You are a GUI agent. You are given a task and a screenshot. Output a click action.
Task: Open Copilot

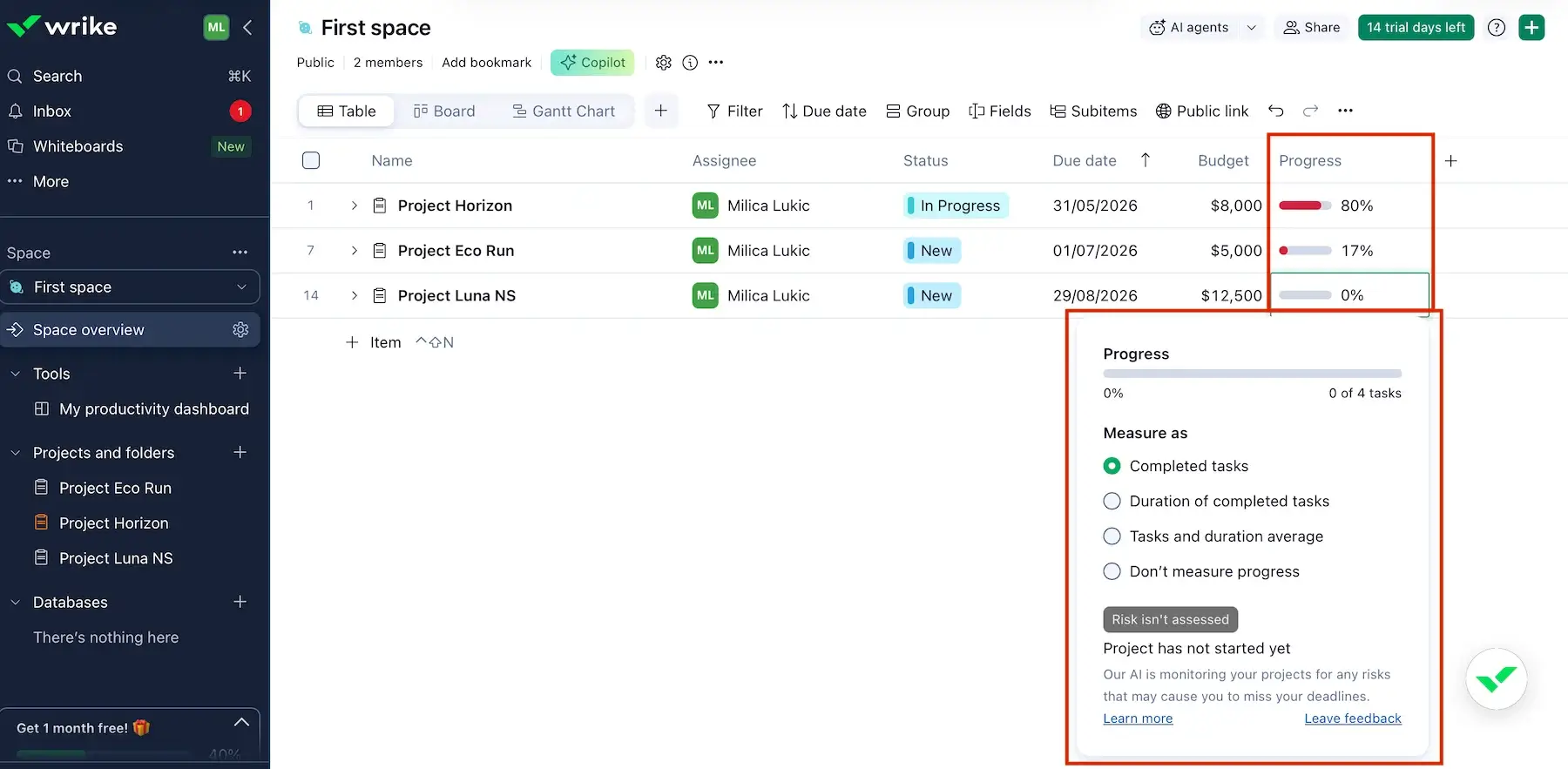tap(592, 63)
